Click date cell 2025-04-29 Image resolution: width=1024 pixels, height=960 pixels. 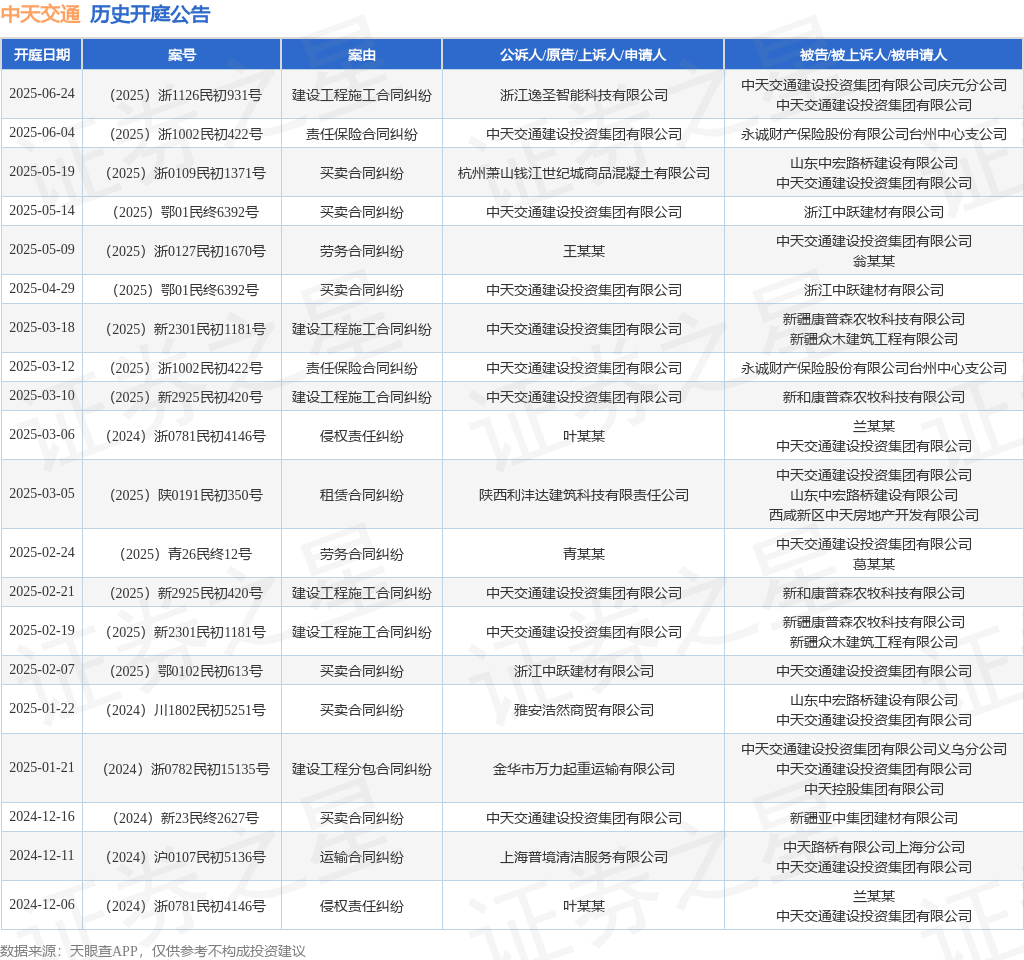pyautogui.click(x=42, y=288)
